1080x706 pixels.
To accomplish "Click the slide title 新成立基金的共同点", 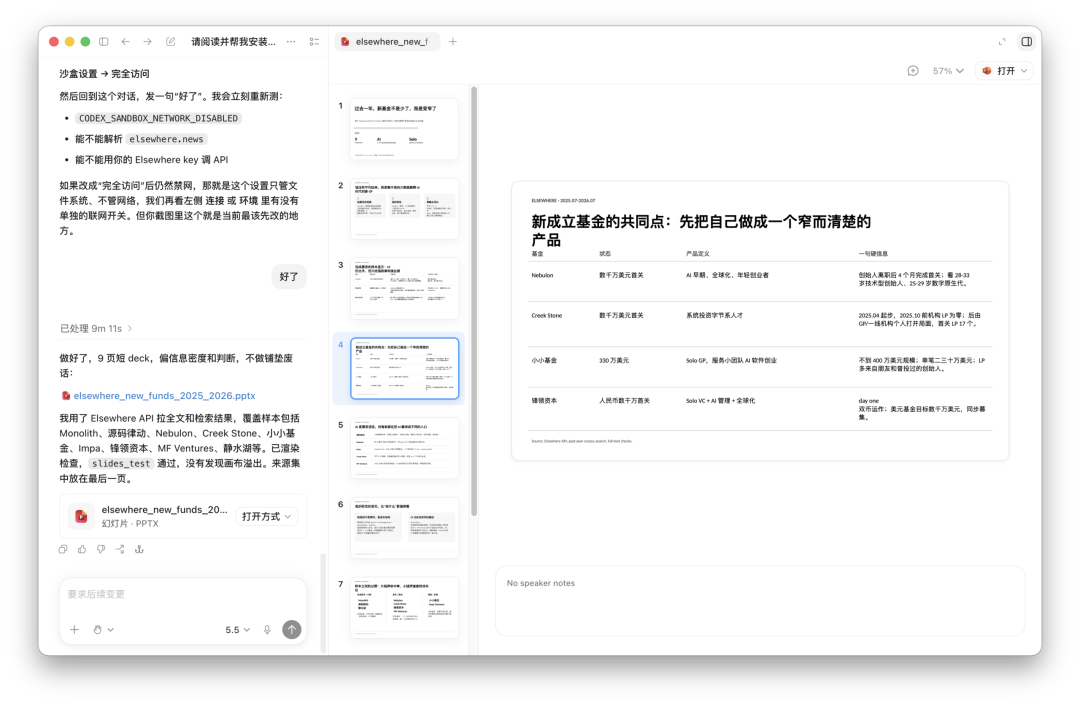I will (x=701, y=230).
